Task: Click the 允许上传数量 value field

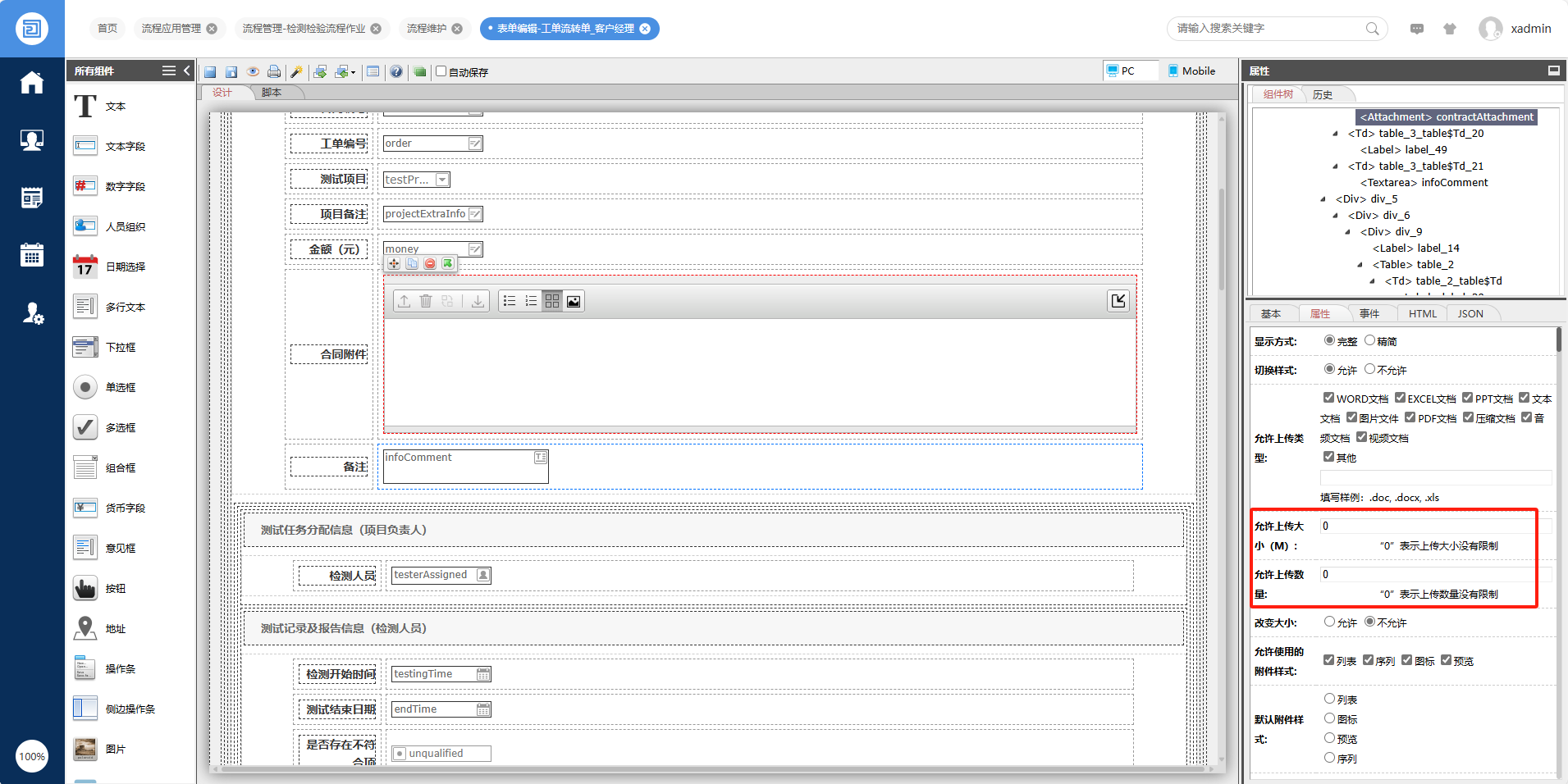Action: pyautogui.click(x=1436, y=574)
